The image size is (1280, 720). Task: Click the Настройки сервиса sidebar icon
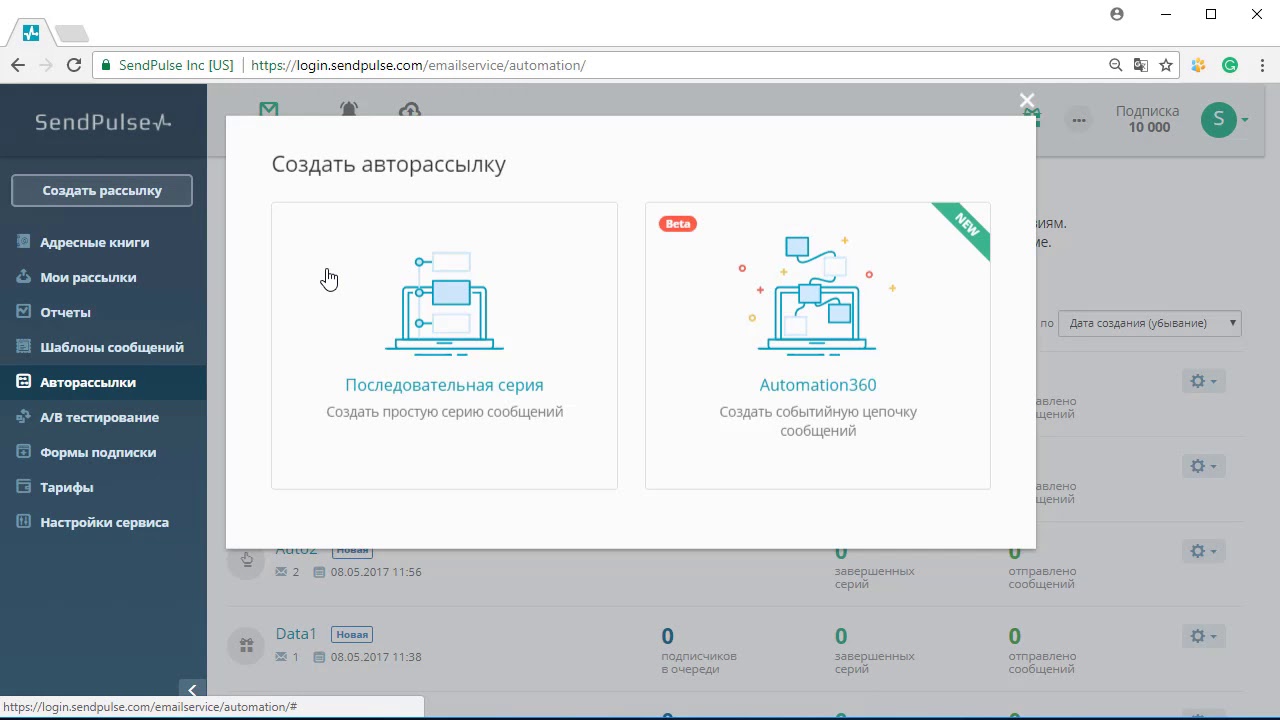coord(23,522)
